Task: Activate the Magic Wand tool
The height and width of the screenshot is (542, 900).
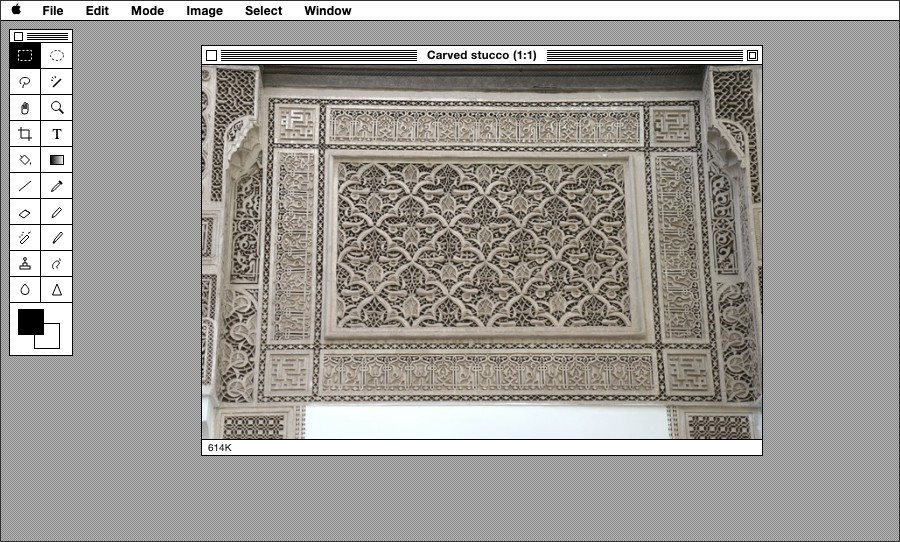Action: click(57, 82)
